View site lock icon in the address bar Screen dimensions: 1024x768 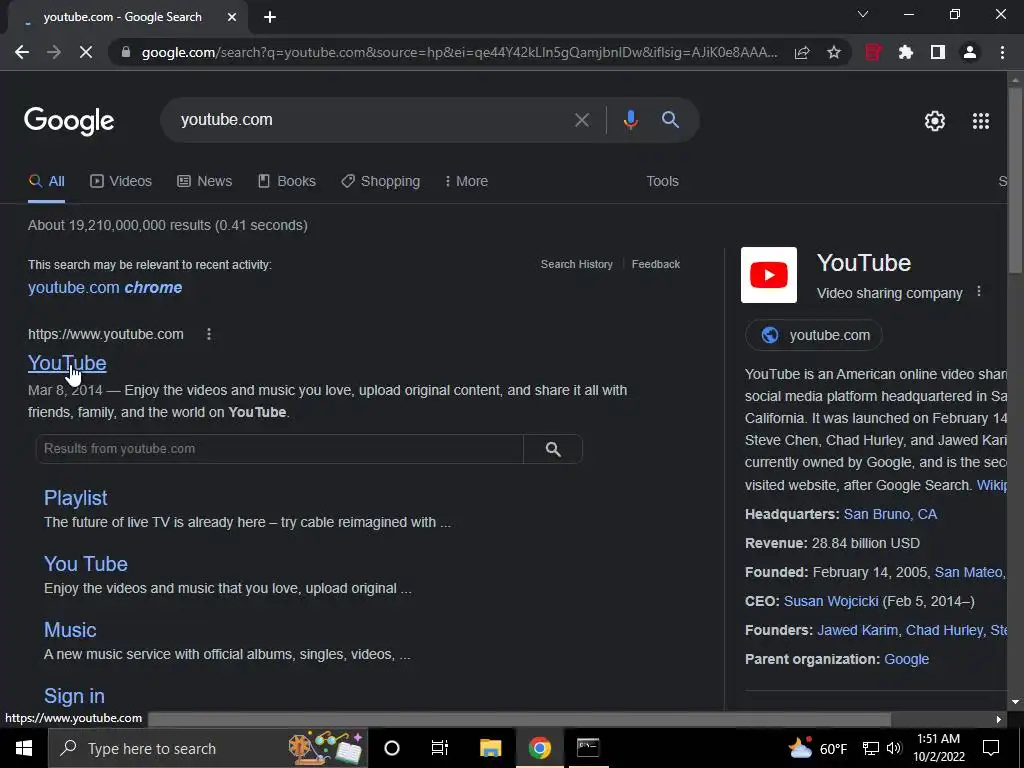tap(126, 52)
